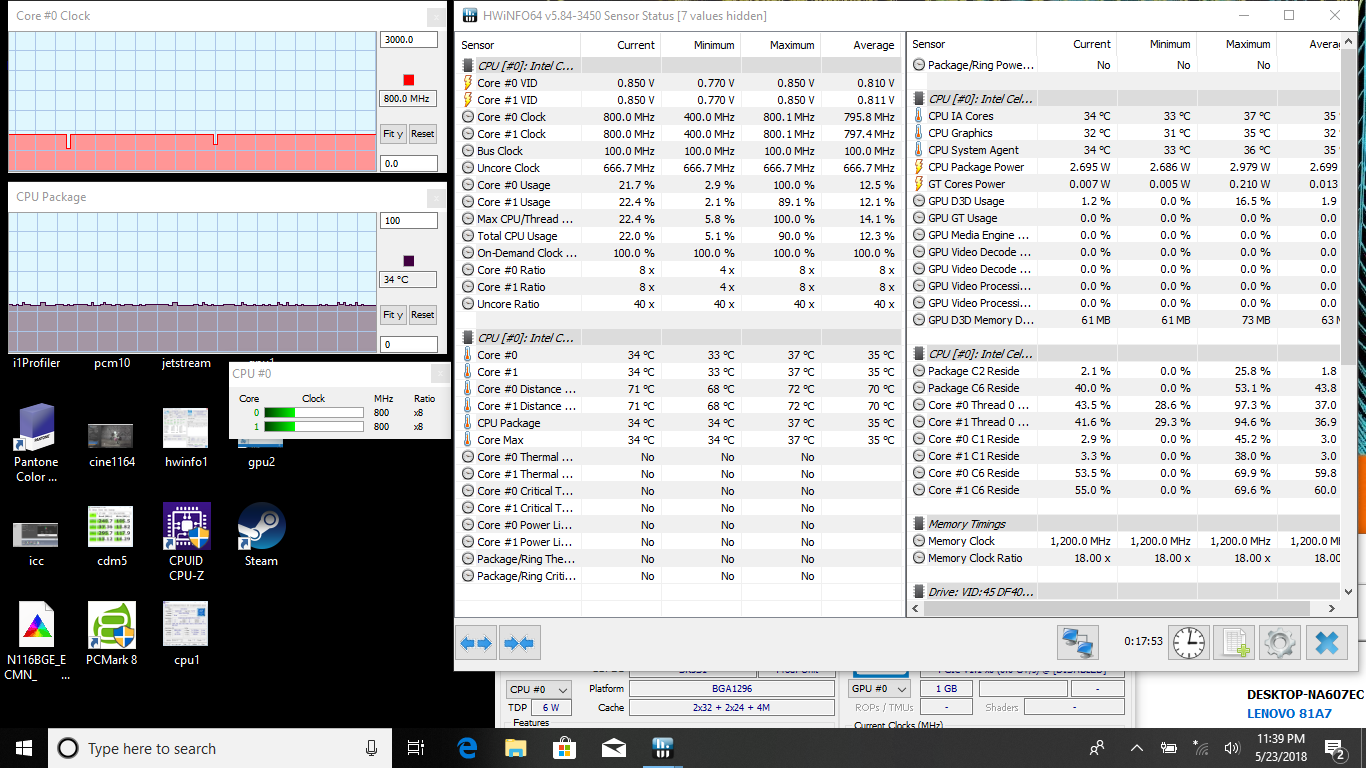Select the GPU D3D Usage row

[x=1124, y=200]
